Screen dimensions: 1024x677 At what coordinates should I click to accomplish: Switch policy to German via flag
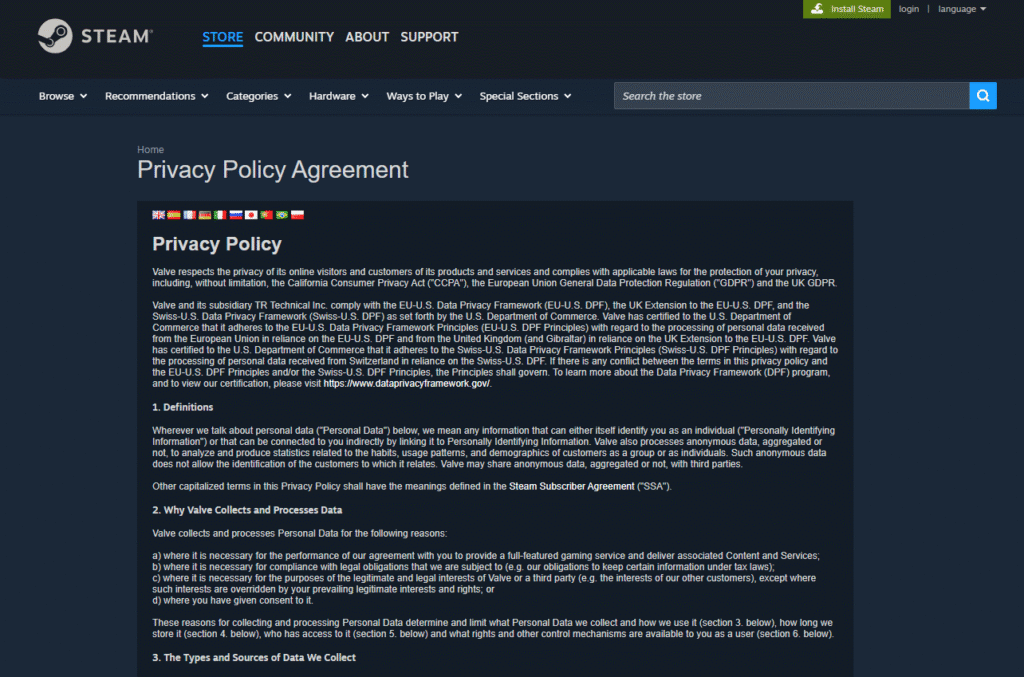click(x=205, y=215)
